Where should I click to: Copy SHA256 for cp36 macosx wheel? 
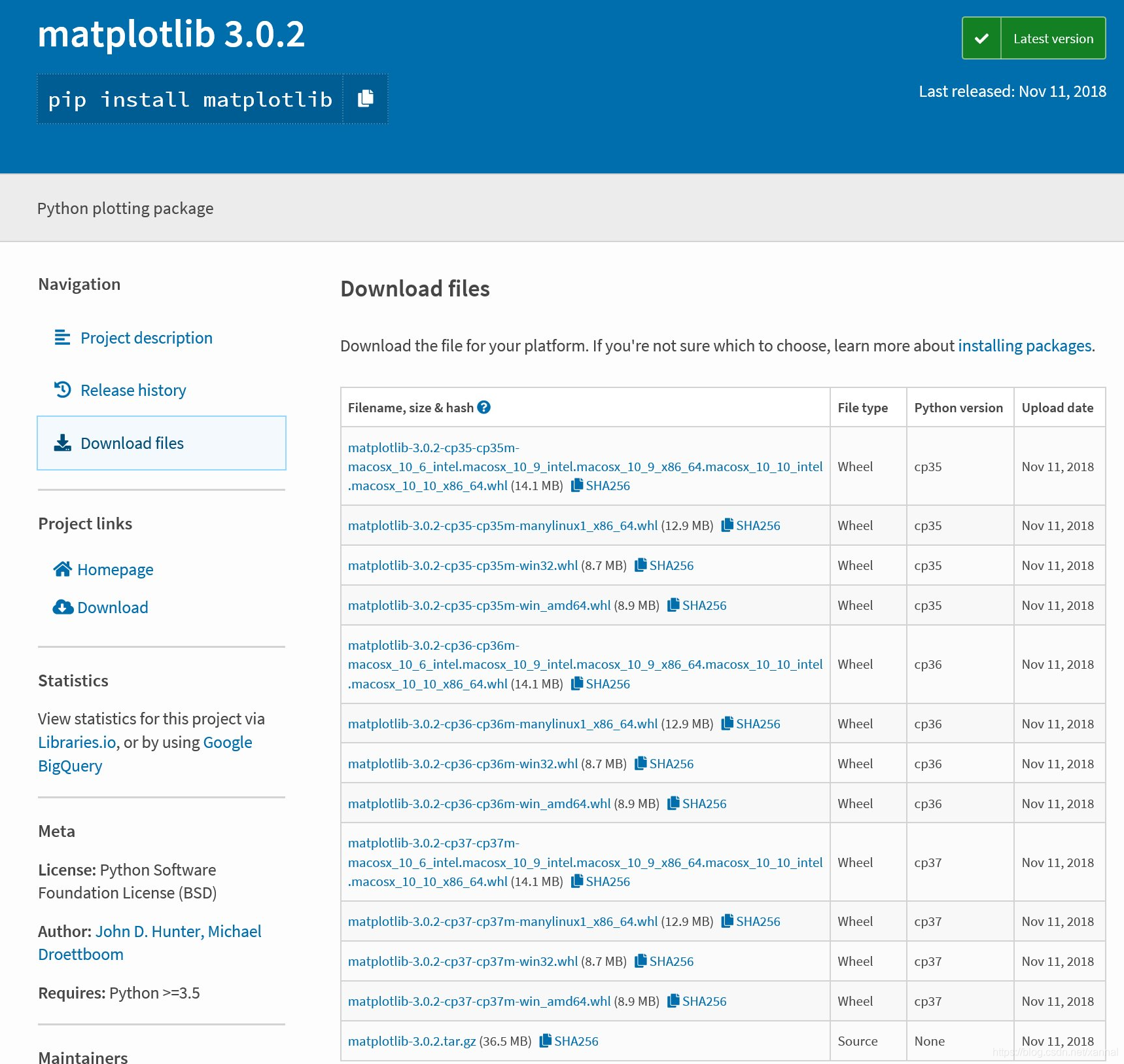point(601,684)
